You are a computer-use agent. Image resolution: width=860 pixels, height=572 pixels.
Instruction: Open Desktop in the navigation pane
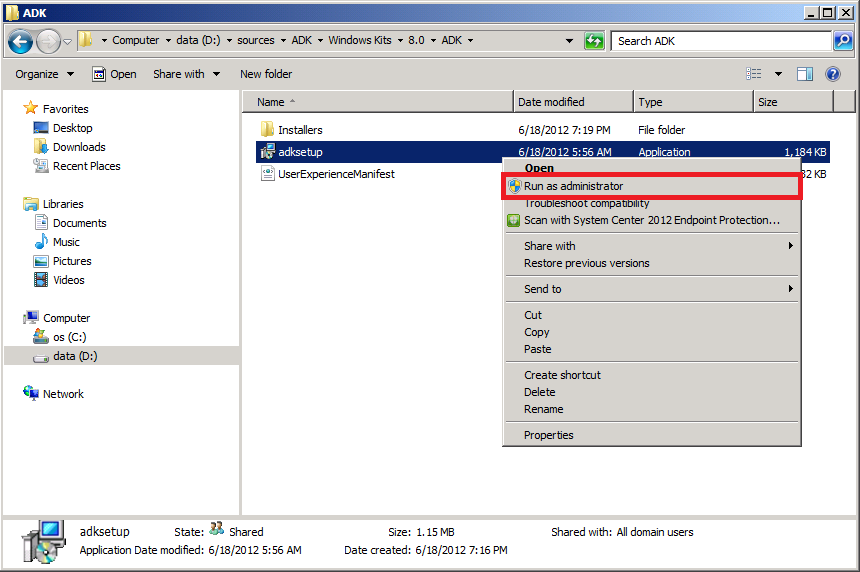pyautogui.click(x=72, y=128)
